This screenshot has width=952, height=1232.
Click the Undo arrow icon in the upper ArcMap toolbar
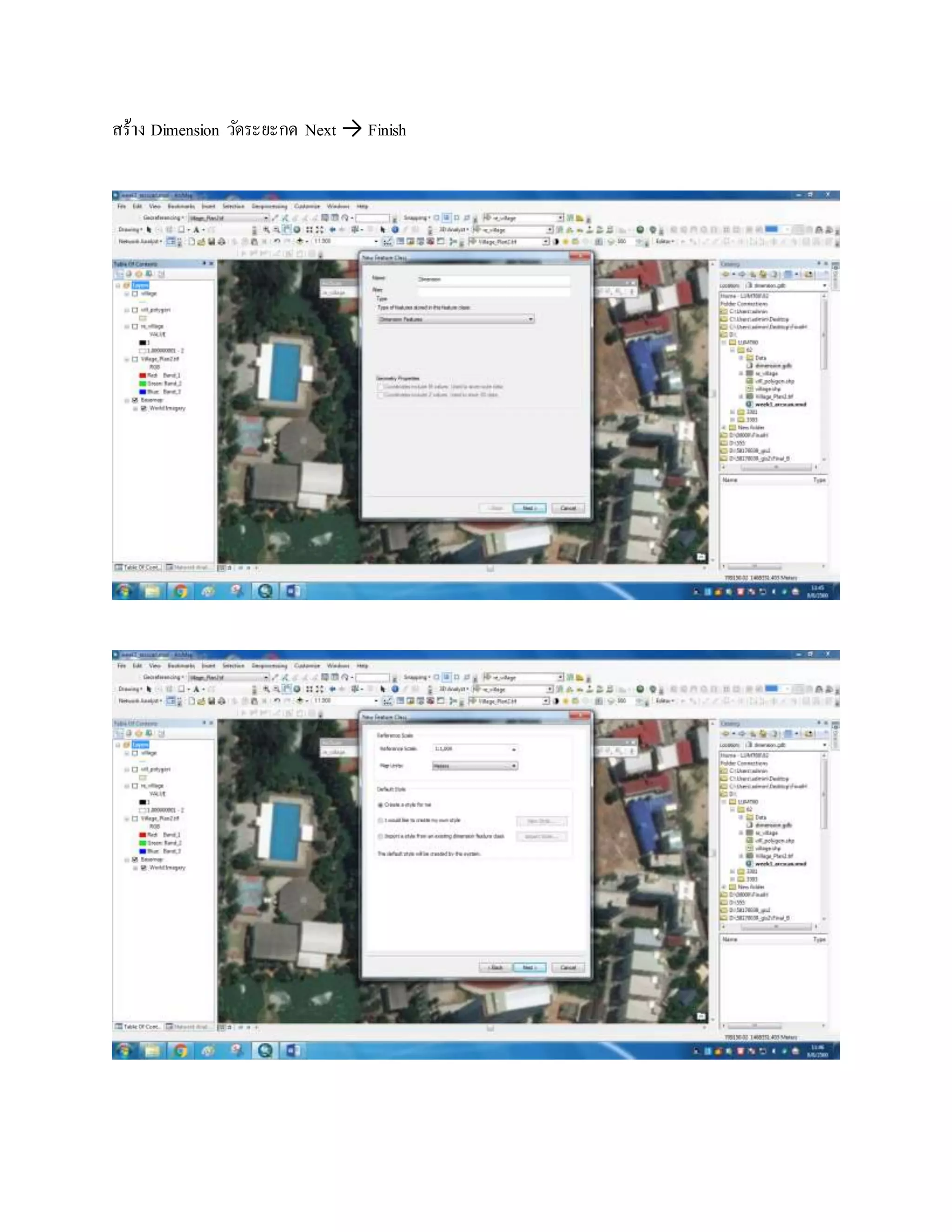pos(277,241)
